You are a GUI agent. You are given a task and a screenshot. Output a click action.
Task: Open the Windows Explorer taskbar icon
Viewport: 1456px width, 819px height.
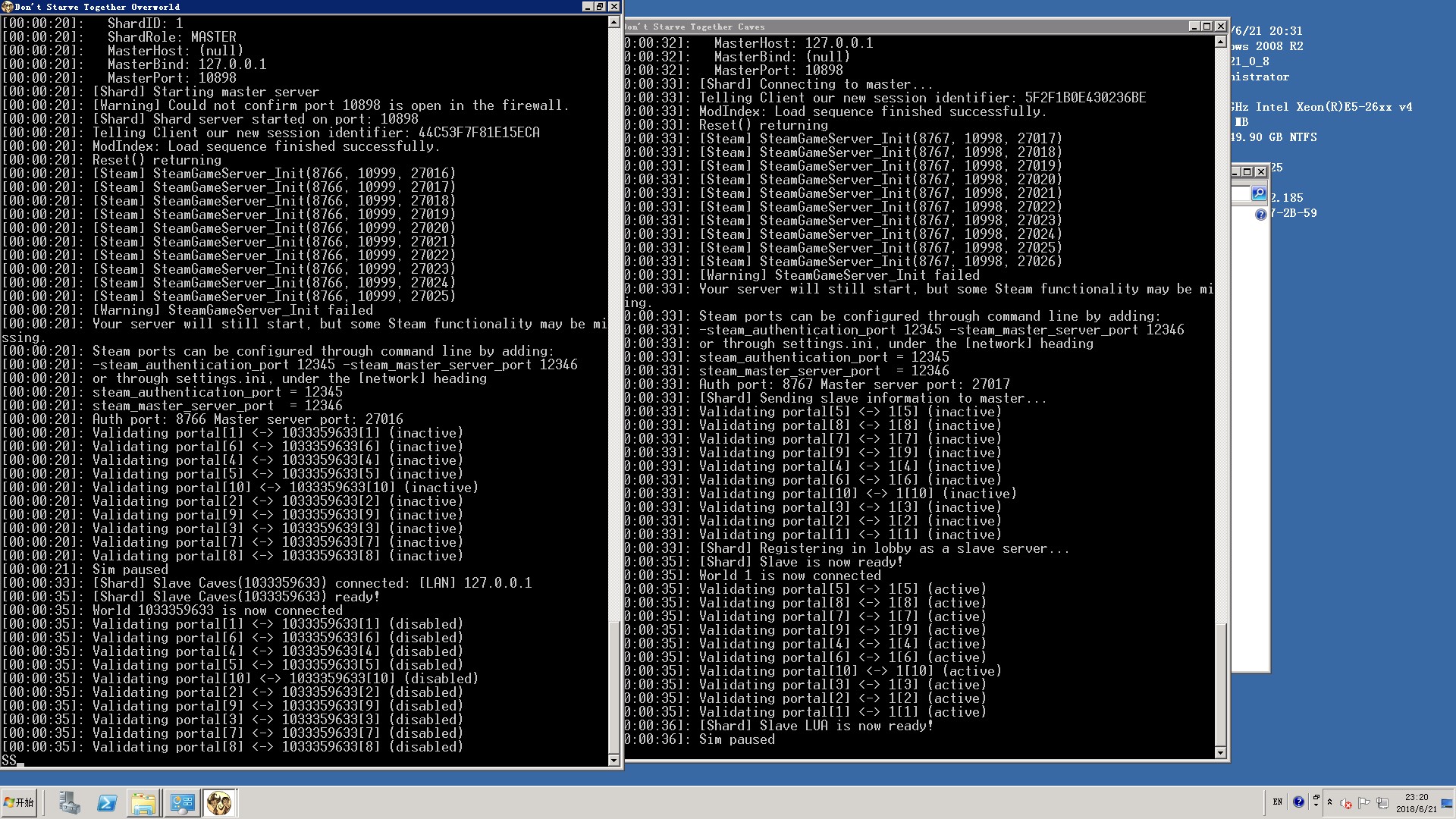143,803
